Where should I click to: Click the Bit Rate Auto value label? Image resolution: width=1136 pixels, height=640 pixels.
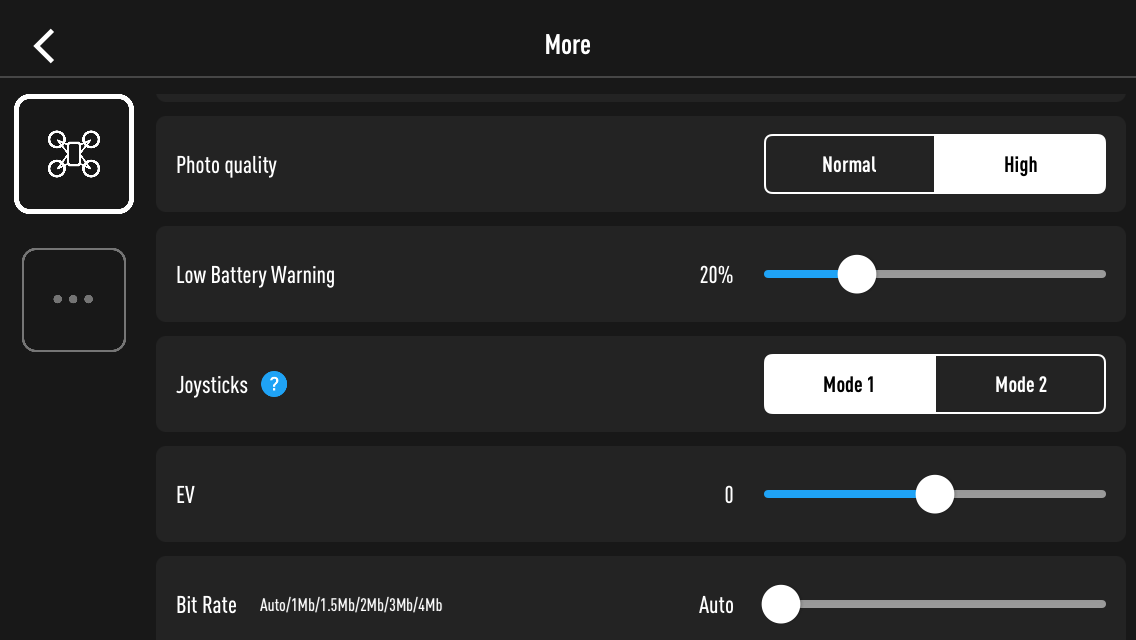pos(717,604)
